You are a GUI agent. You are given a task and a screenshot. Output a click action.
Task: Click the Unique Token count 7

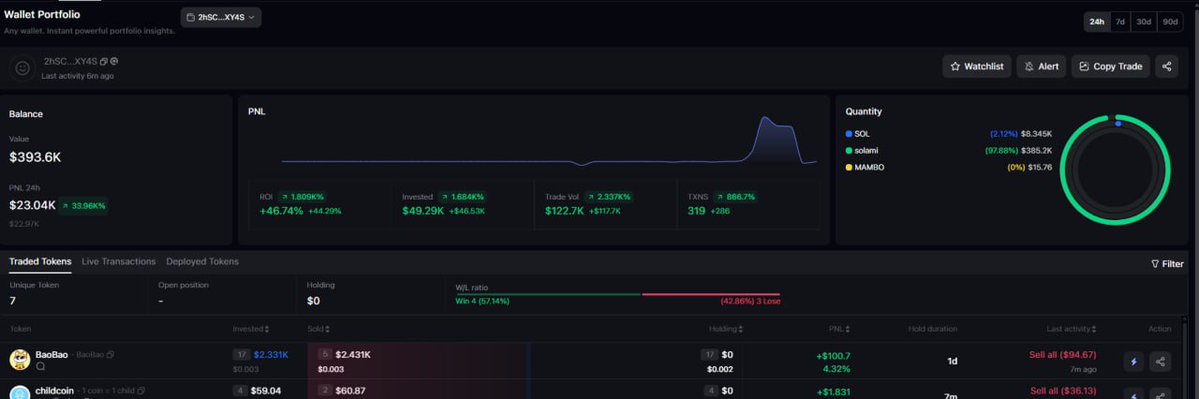pyautogui.click(x=13, y=301)
